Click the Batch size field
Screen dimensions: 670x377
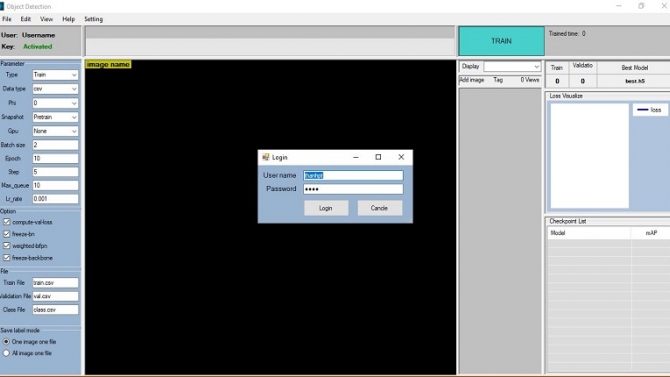[x=55, y=145]
